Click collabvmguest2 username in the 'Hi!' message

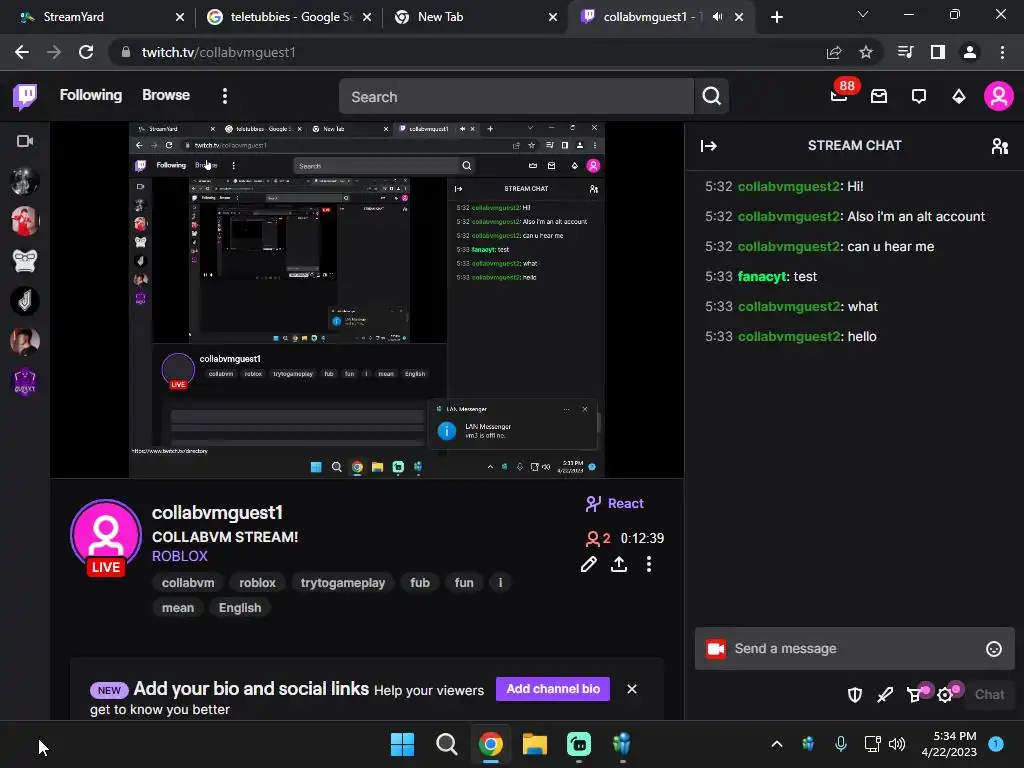tap(788, 187)
